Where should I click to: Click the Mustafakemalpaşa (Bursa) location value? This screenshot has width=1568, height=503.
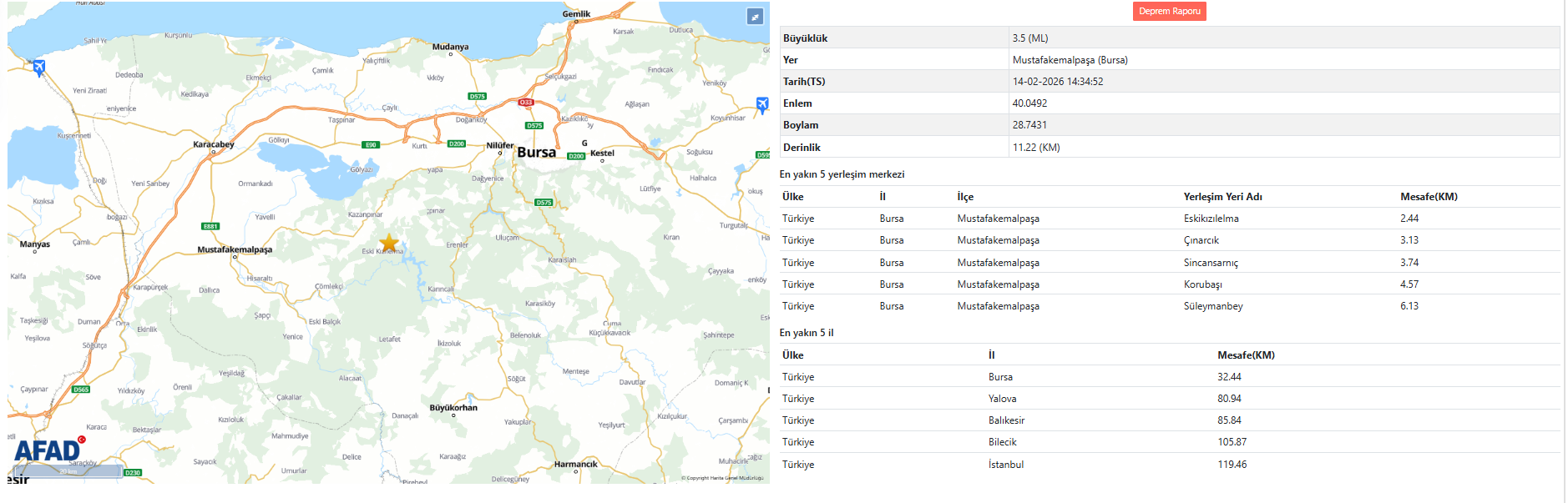[x=1070, y=60]
